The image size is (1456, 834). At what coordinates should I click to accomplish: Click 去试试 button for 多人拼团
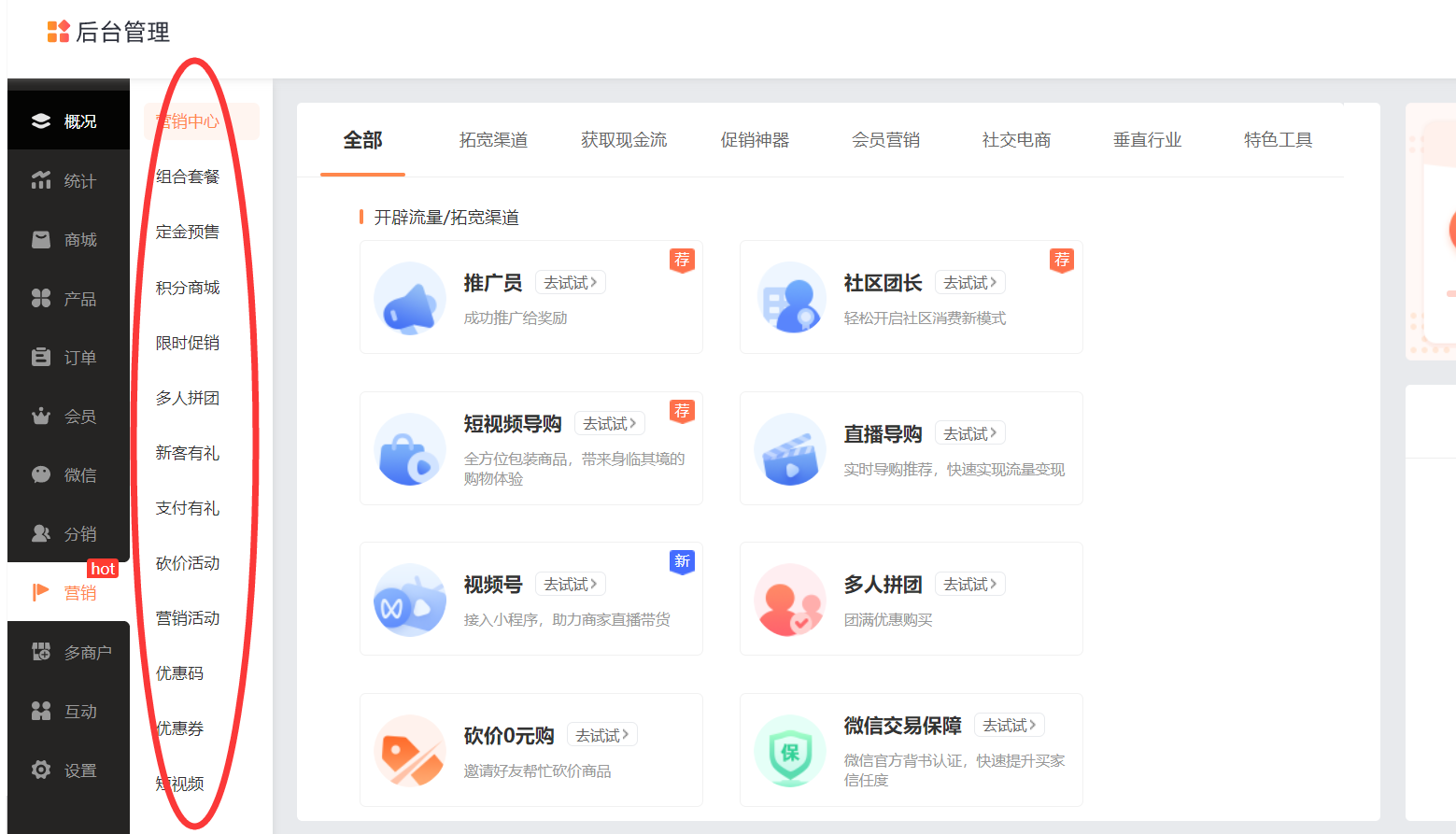[969, 584]
